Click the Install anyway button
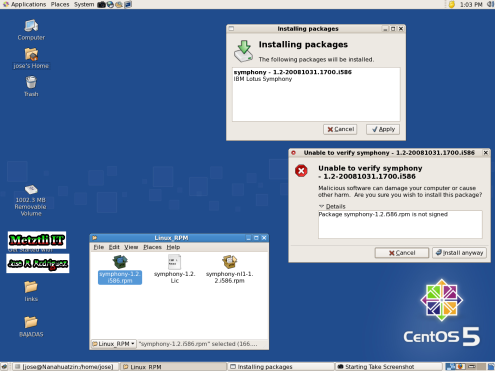This screenshot has width=495, height=371. point(459,253)
